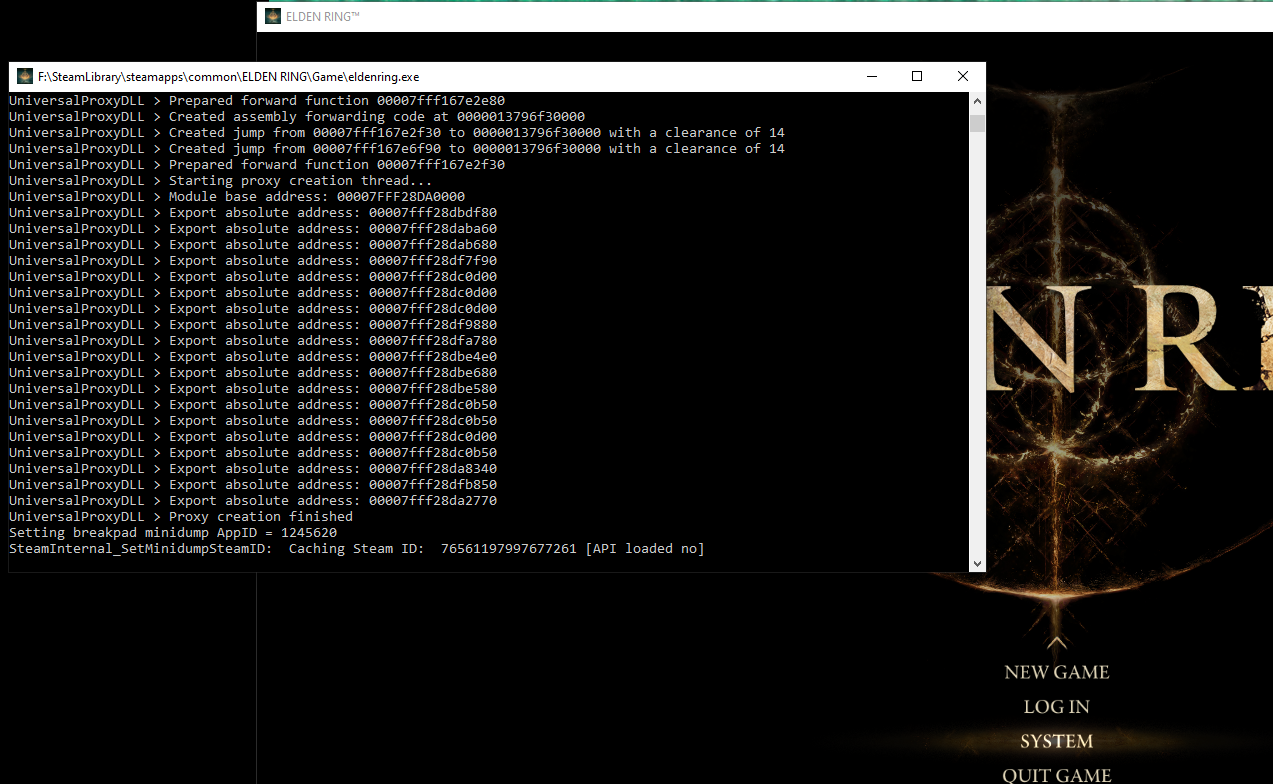1273x784 pixels.
Task: Click export address 00007fff28da8340 line
Action: coord(253,469)
